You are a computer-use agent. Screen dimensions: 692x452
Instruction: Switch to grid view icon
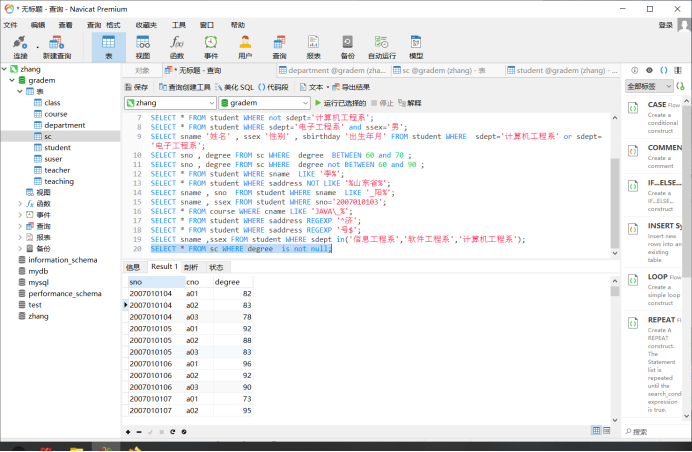[596, 430]
